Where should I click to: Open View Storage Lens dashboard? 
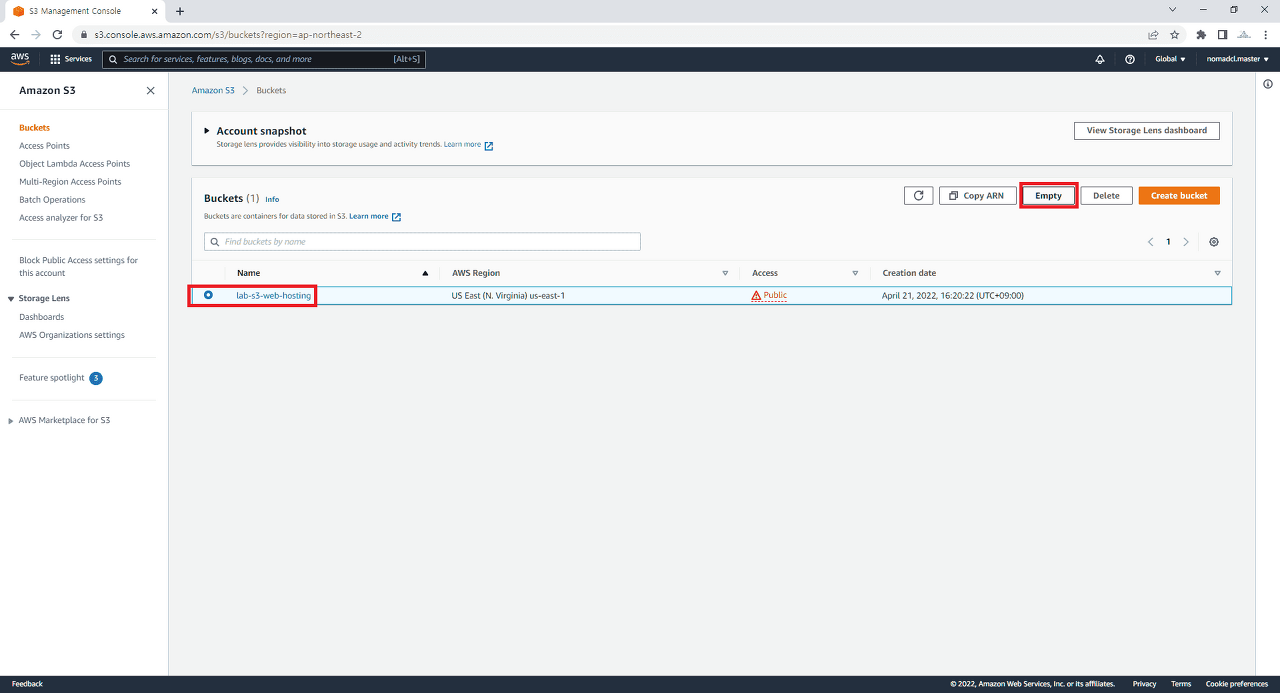click(1146, 131)
